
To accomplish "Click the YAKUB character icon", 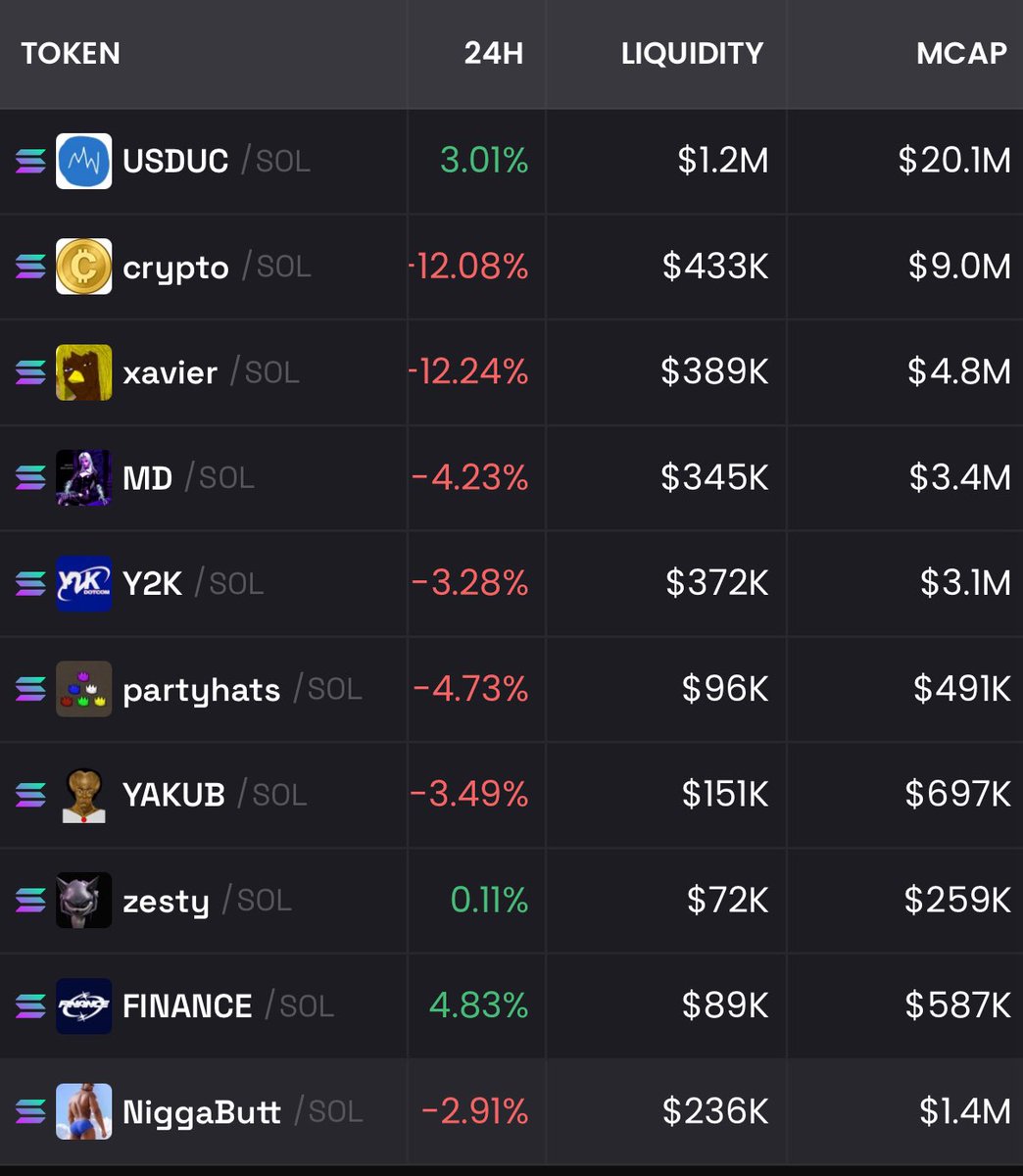I will click(x=83, y=796).
